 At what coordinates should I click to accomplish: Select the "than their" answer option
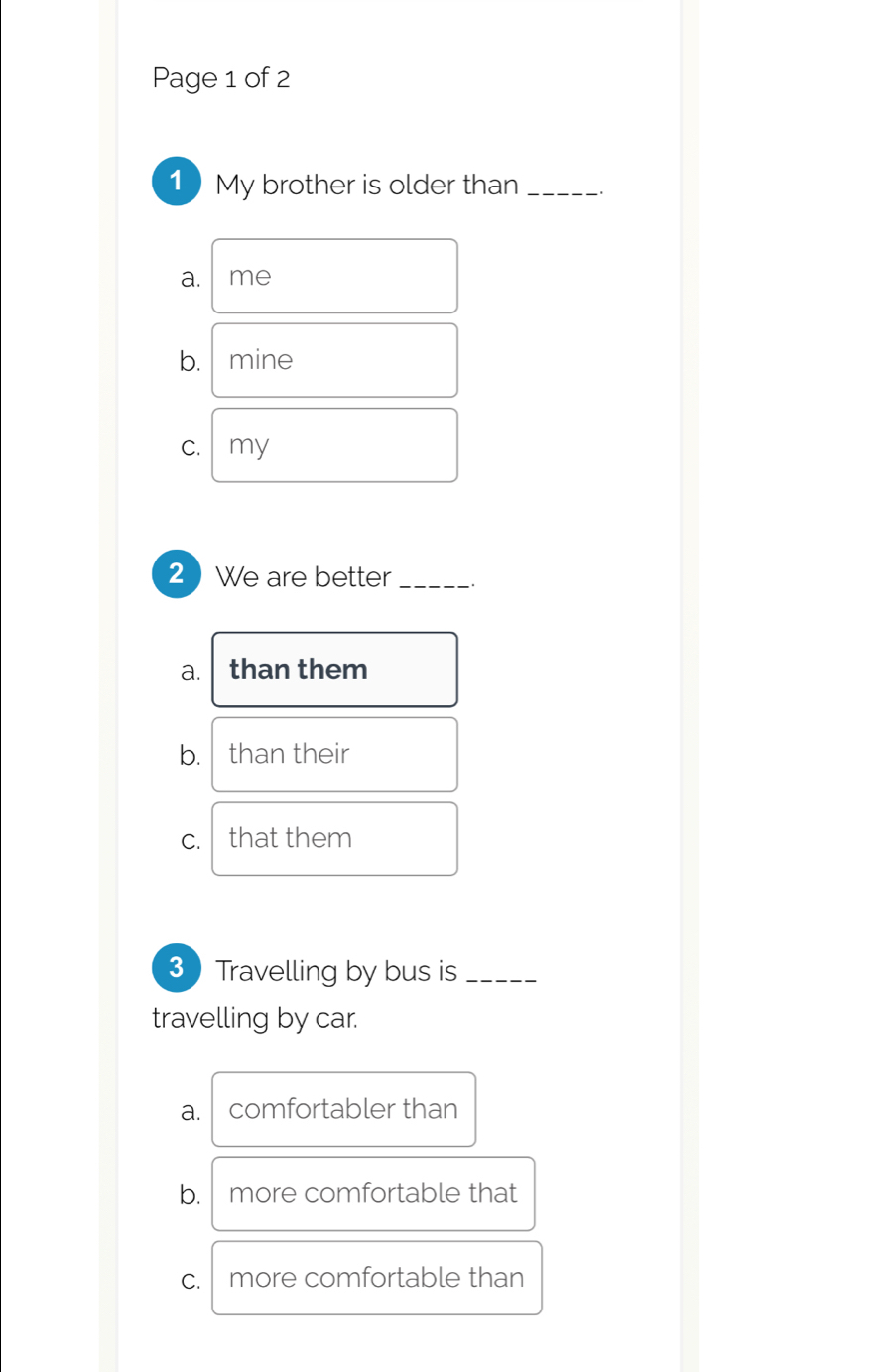tap(334, 754)
